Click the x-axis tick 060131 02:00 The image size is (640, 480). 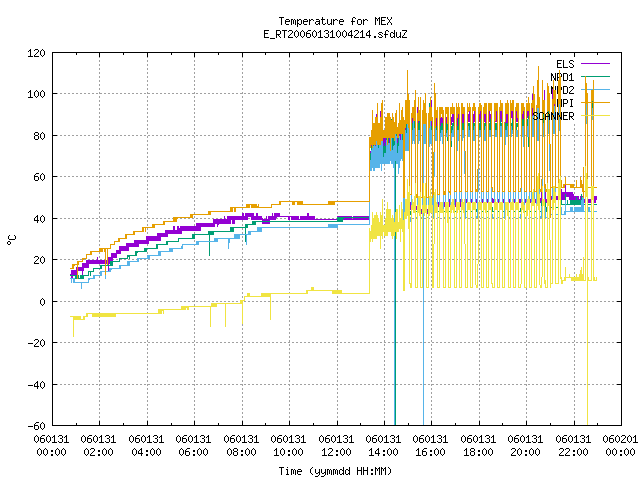coord(99,446)
